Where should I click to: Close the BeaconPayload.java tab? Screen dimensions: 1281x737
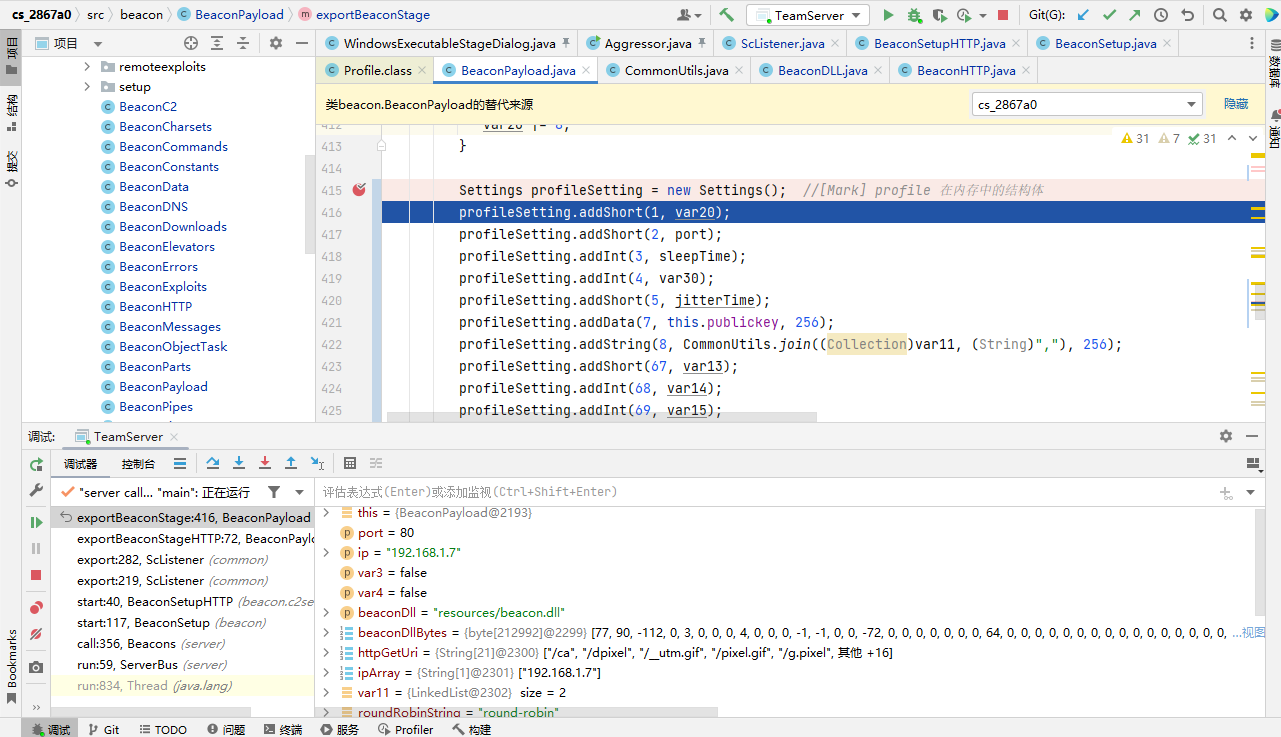point(588,70)
